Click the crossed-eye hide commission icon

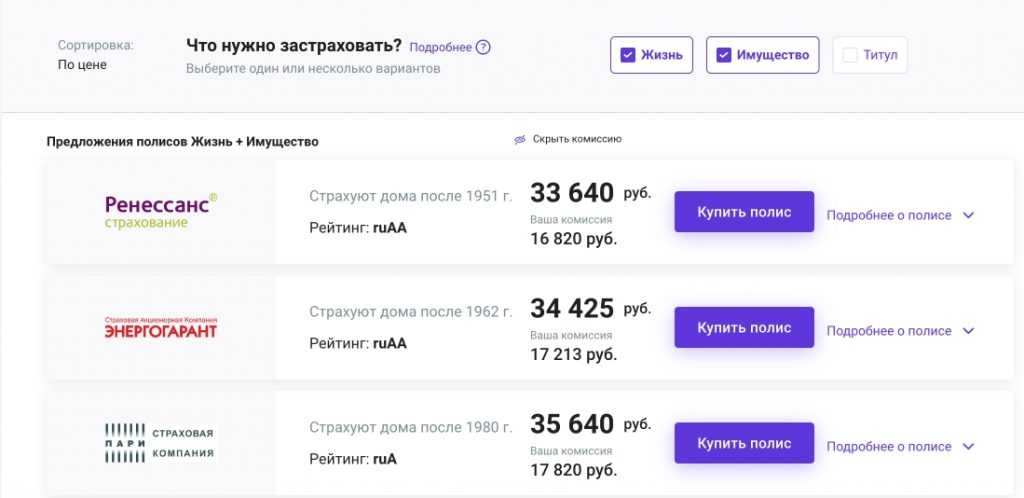pyautogui.click(x=520, y=140)
